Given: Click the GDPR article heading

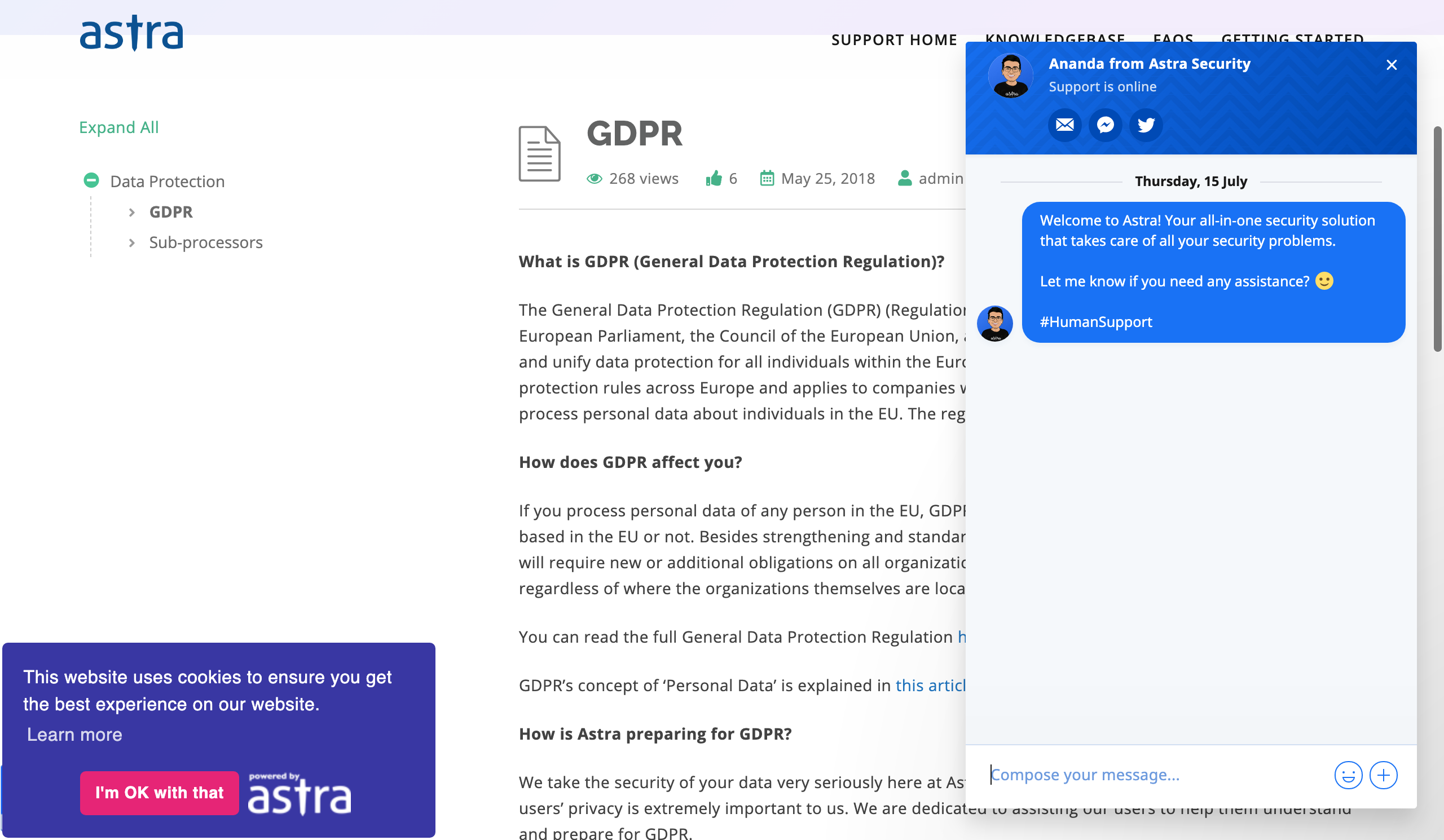Looking at the screenshot, I should (635, 134).
